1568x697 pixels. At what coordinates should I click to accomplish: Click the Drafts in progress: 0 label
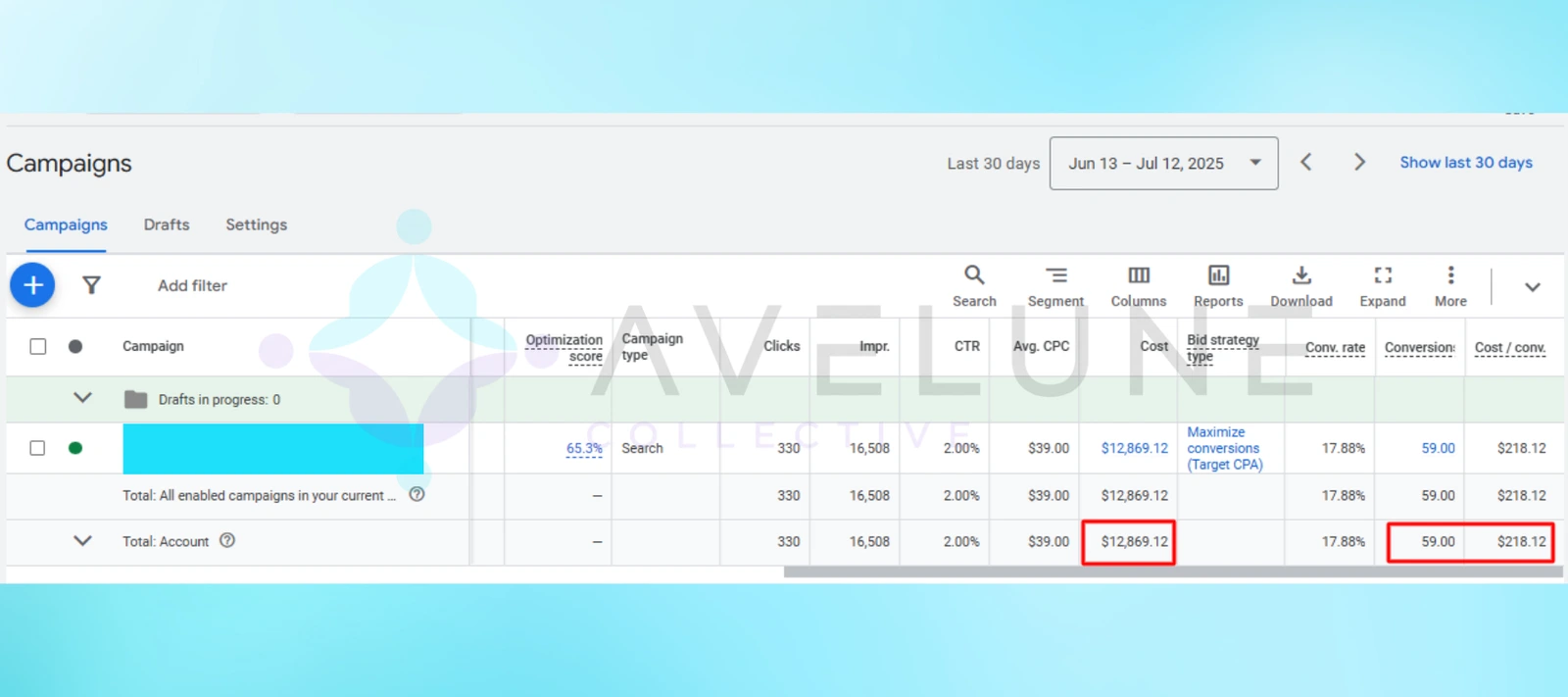tap(220, 399)
